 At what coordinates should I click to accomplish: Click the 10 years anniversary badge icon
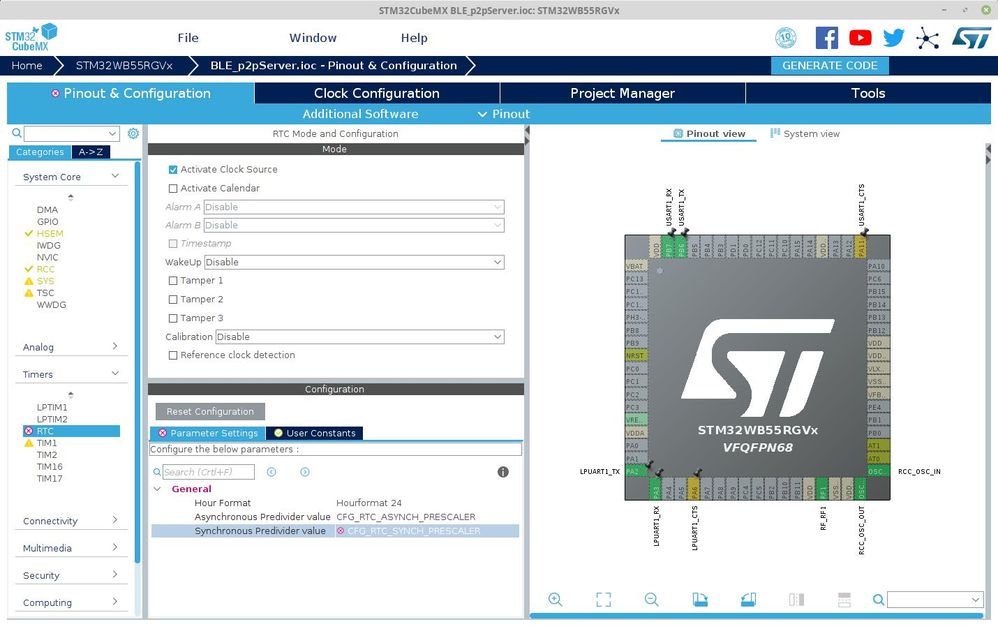coord(786,38)
